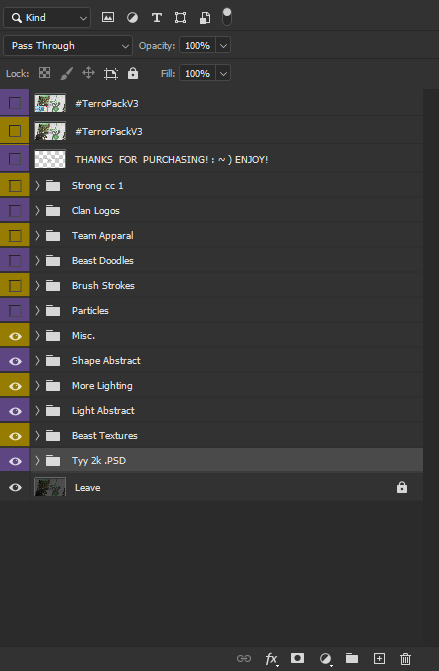The height and width of the screenshot is (671, 439).
Task: Filter for type layers icon
Action: click(157, 18)
